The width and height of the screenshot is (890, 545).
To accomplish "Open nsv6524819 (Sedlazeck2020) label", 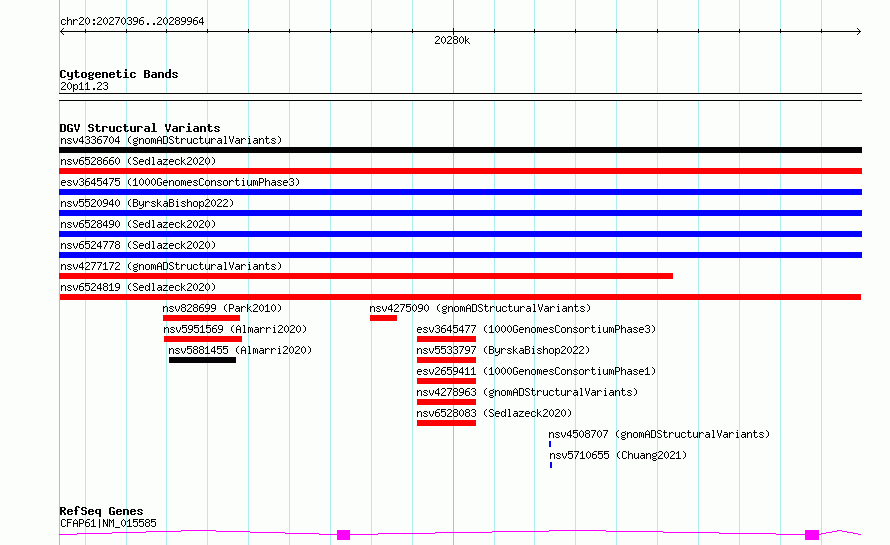I will tap(138, 287).
